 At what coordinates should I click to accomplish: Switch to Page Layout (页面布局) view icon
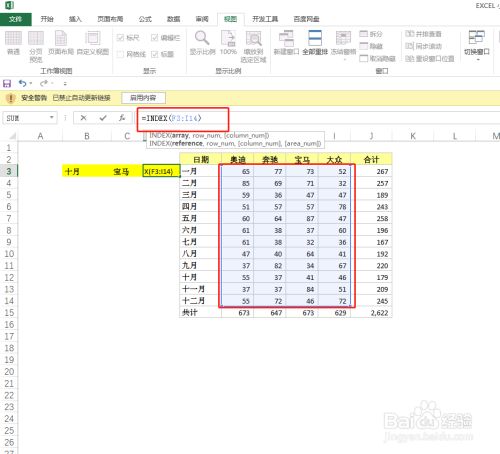(x=61, y=43)
